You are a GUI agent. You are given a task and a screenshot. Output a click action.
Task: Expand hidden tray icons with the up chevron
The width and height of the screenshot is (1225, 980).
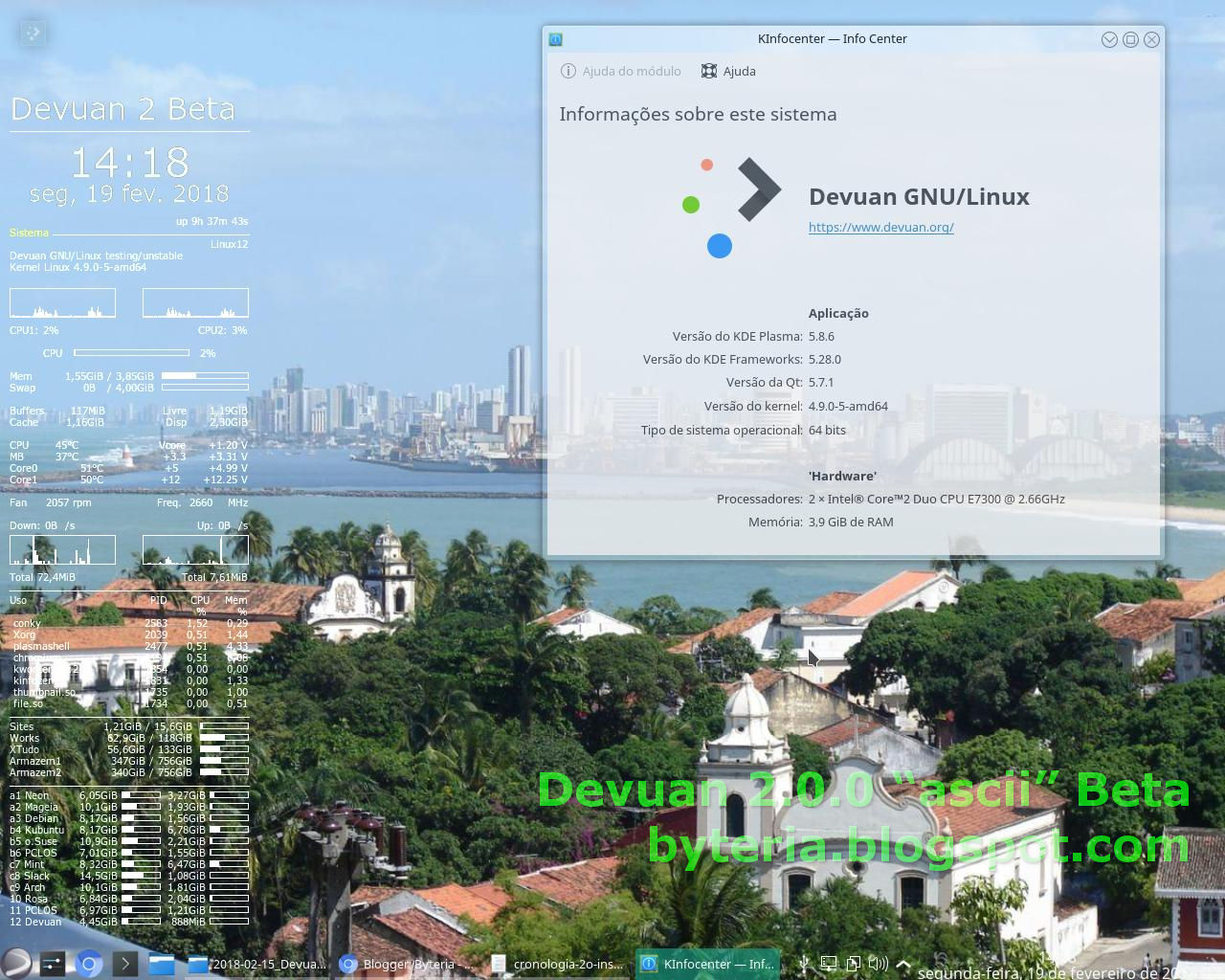[903, 963]
